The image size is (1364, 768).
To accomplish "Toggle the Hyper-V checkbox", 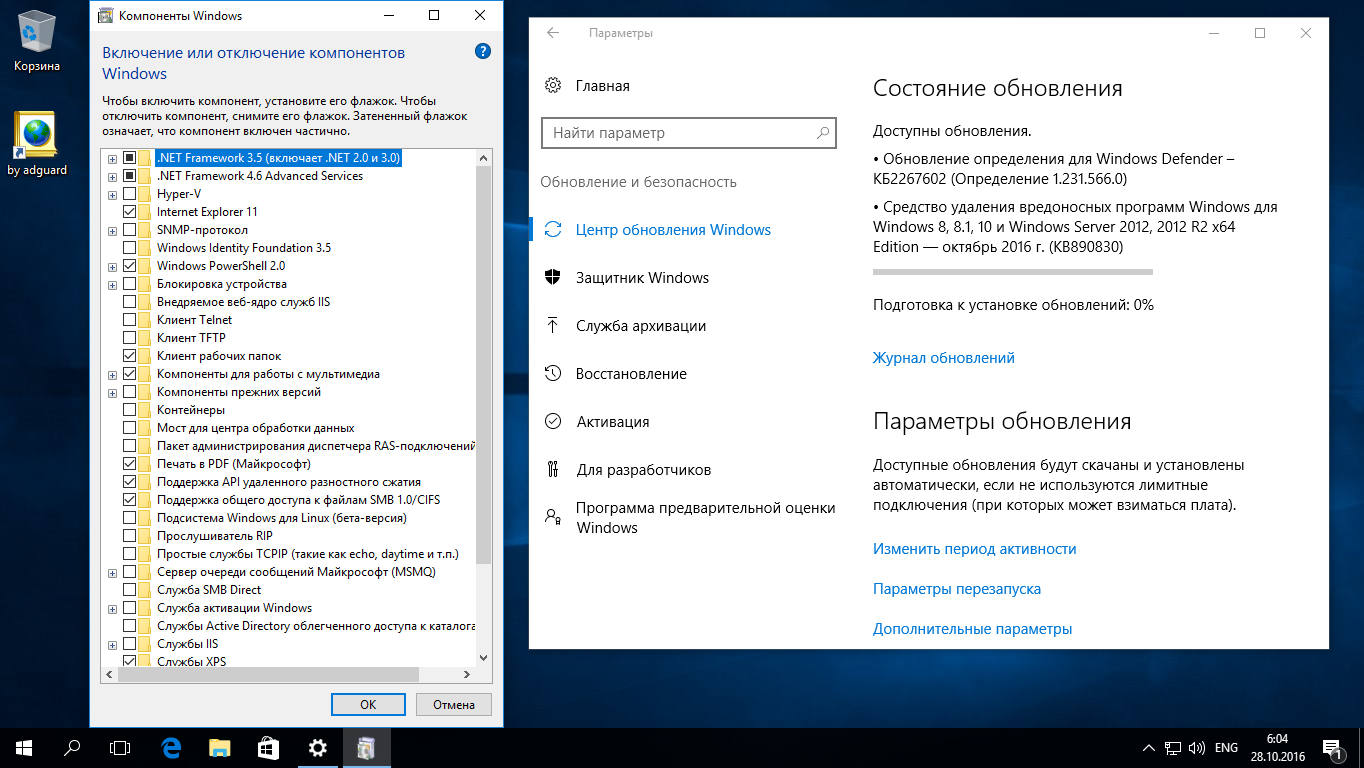I will pyautogui.click(x=130, y=194).
